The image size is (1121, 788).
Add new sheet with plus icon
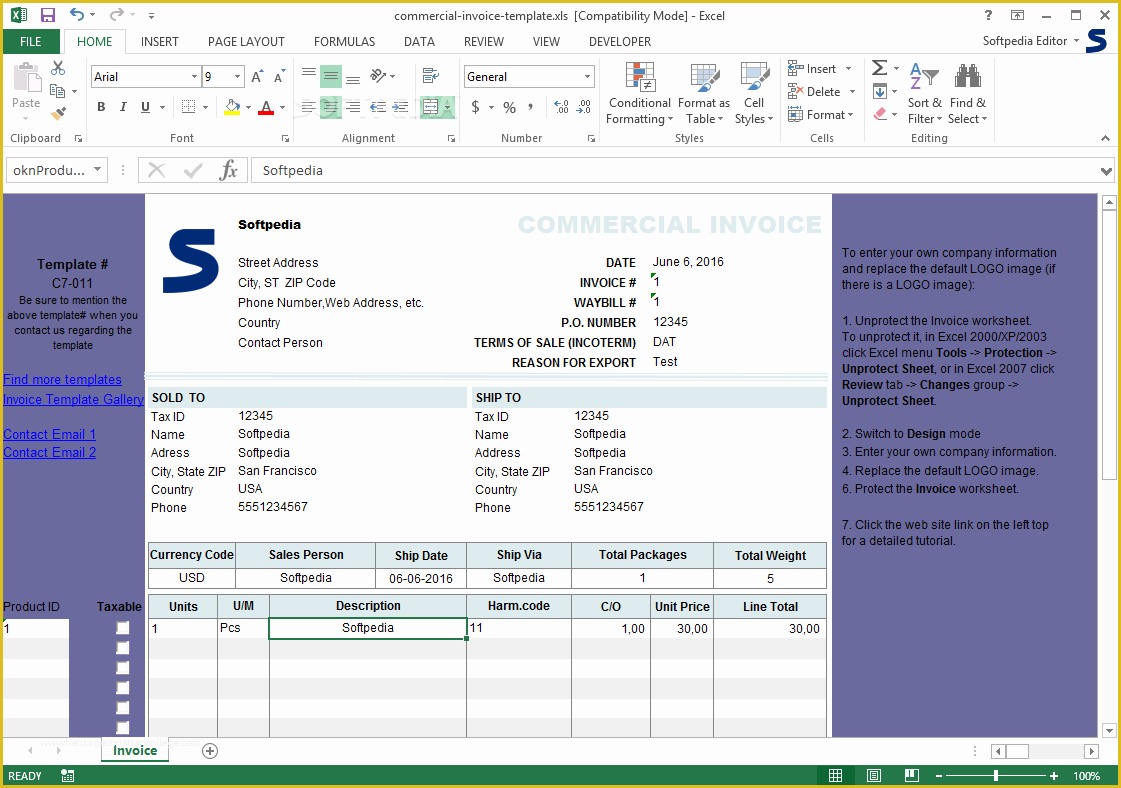209,751
